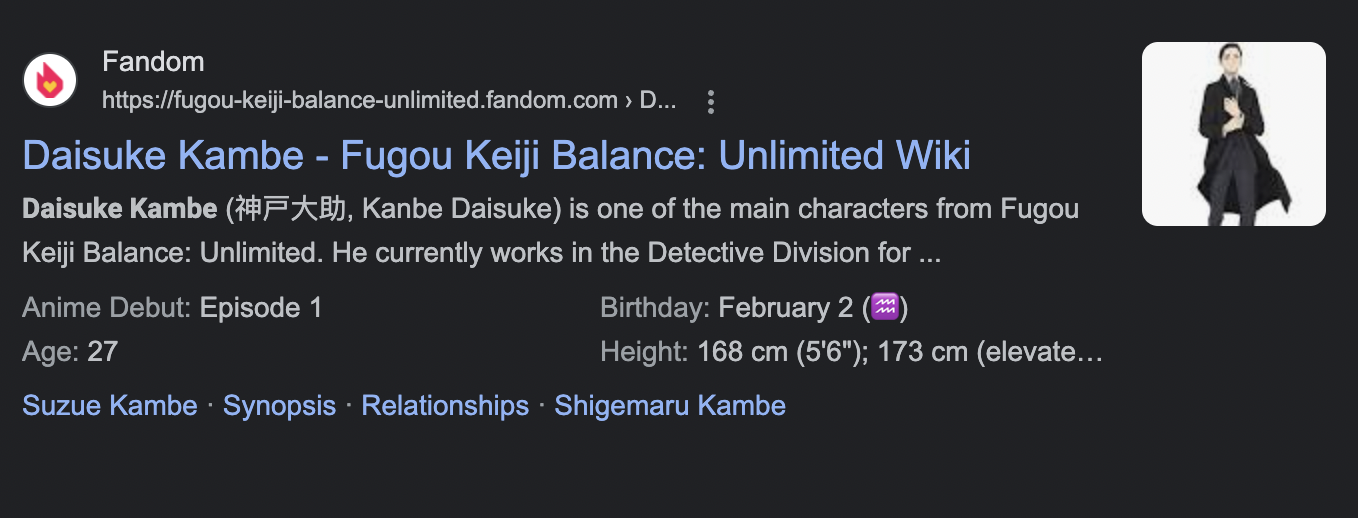The width and height of the screenshot is (1358, 518).
Task: Click the Birthday label
Action: (655, 307)
